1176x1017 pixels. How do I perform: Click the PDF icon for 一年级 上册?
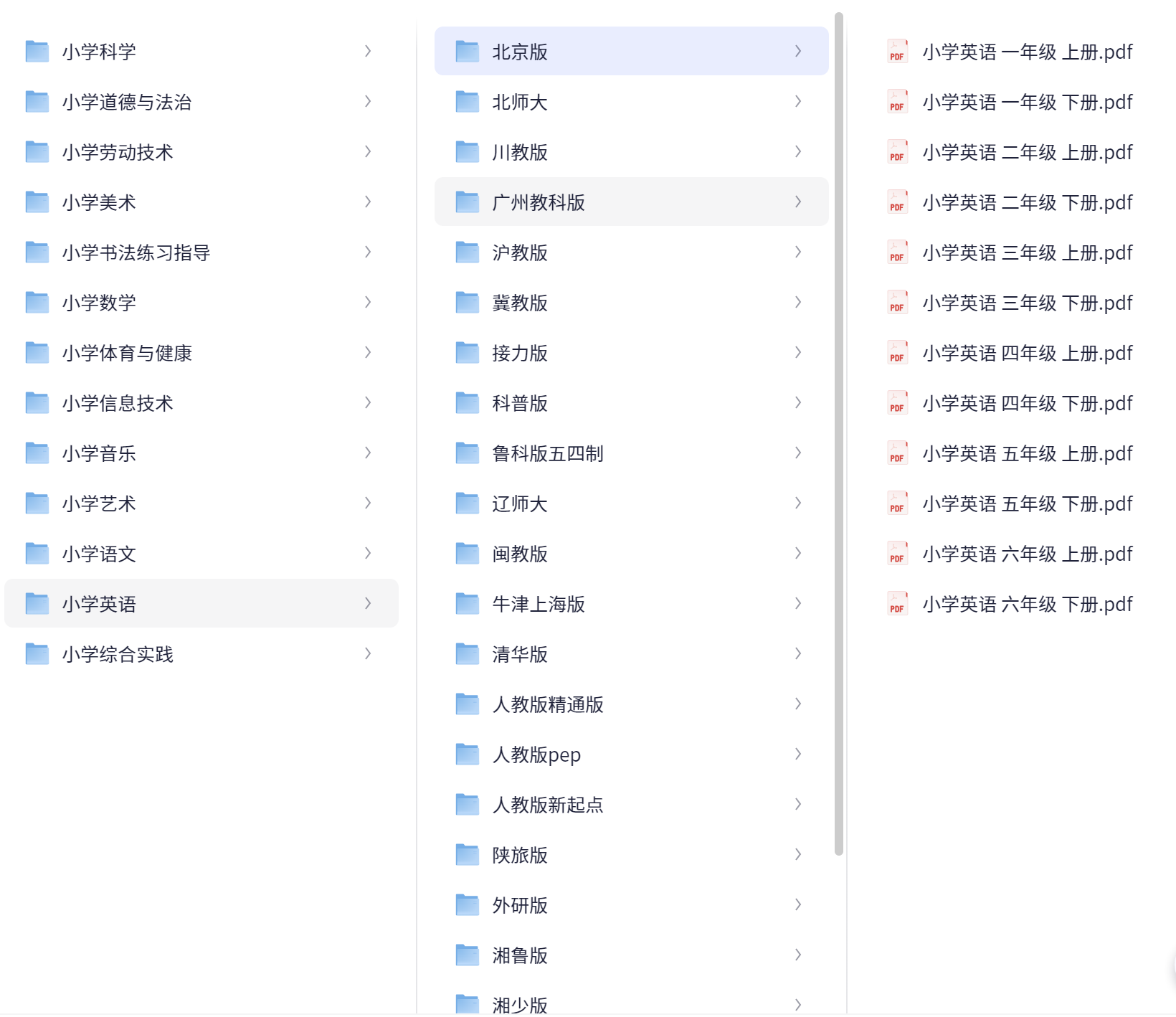(897, 52)
